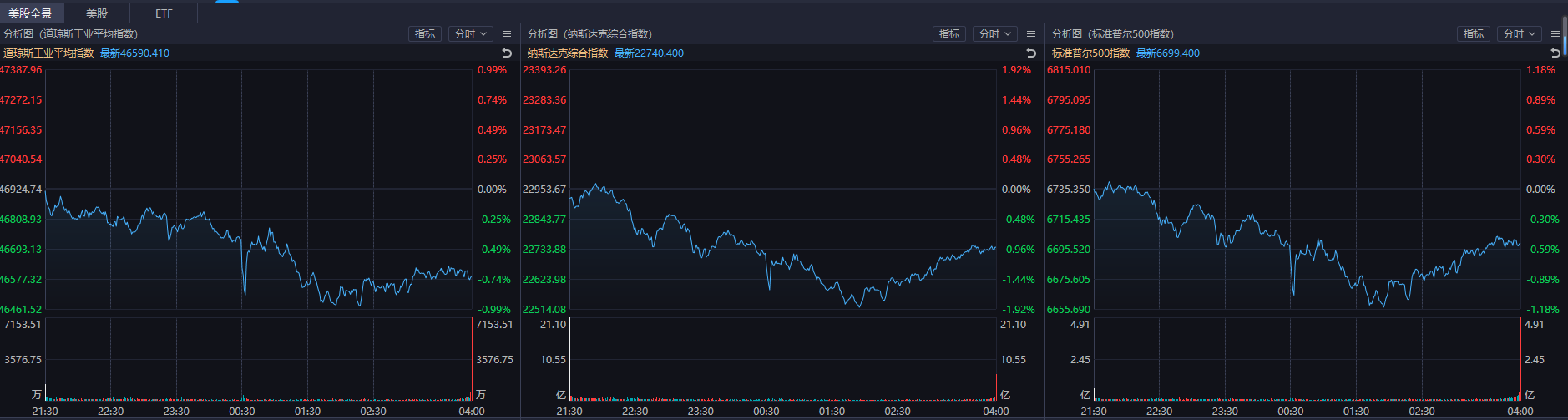Click latest value 最新22740.400

click(x=649, y=53)
